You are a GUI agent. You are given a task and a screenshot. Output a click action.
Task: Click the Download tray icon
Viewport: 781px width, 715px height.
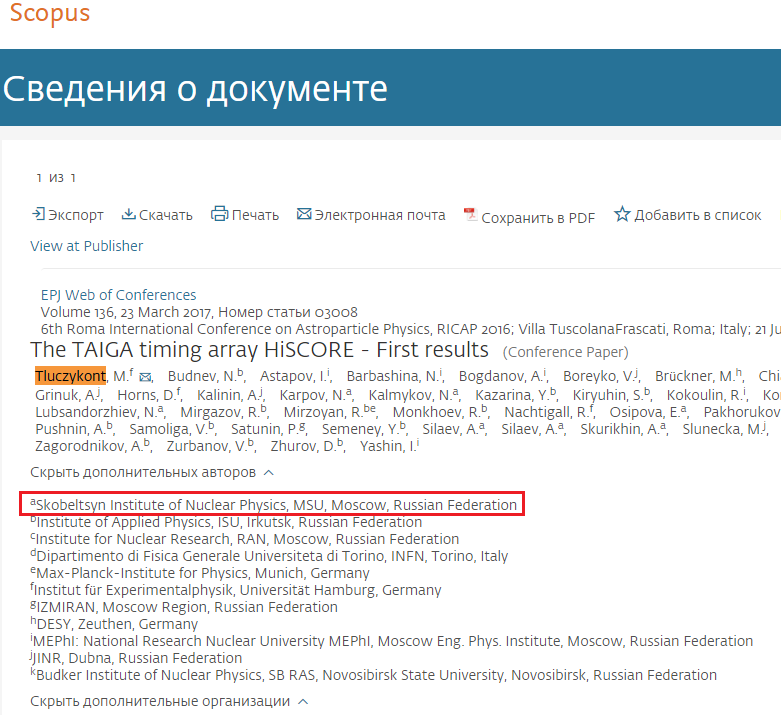(129, 215)
